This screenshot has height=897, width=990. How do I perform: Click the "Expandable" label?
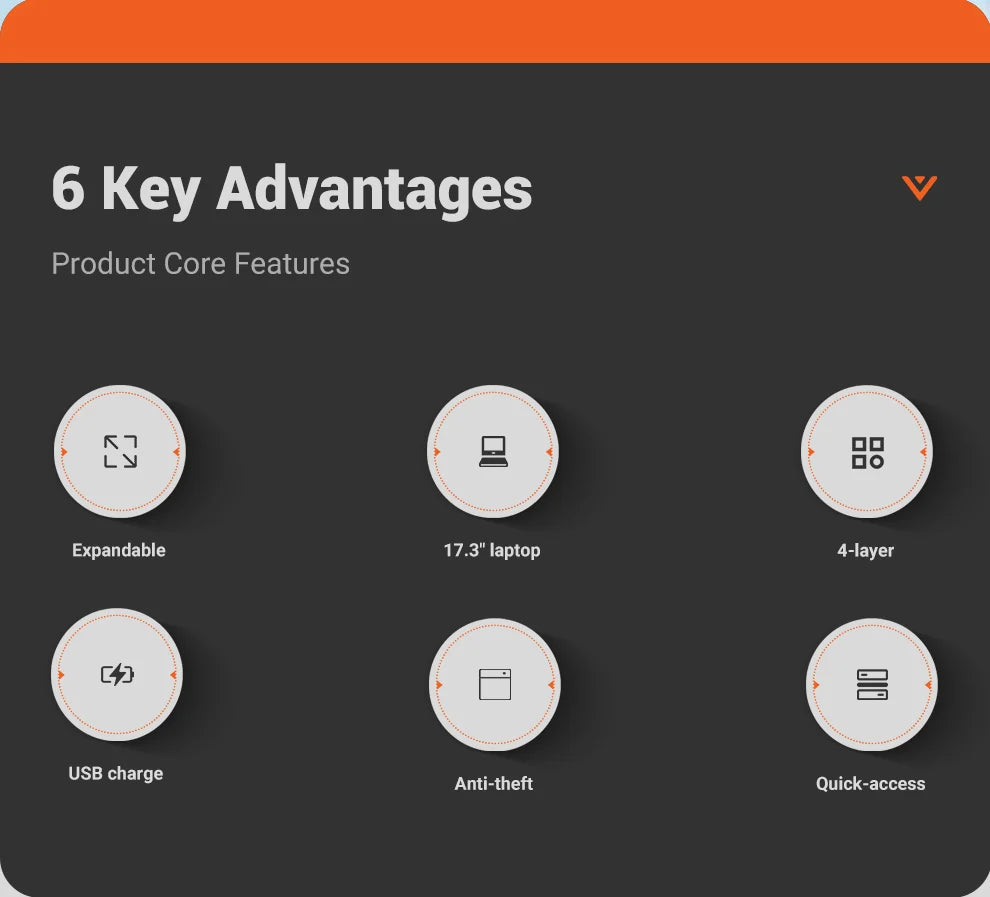(119, 550)
